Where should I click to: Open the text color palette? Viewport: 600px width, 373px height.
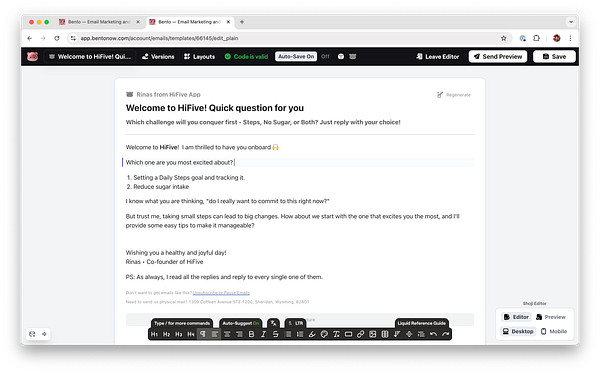[x=324, y=334]
